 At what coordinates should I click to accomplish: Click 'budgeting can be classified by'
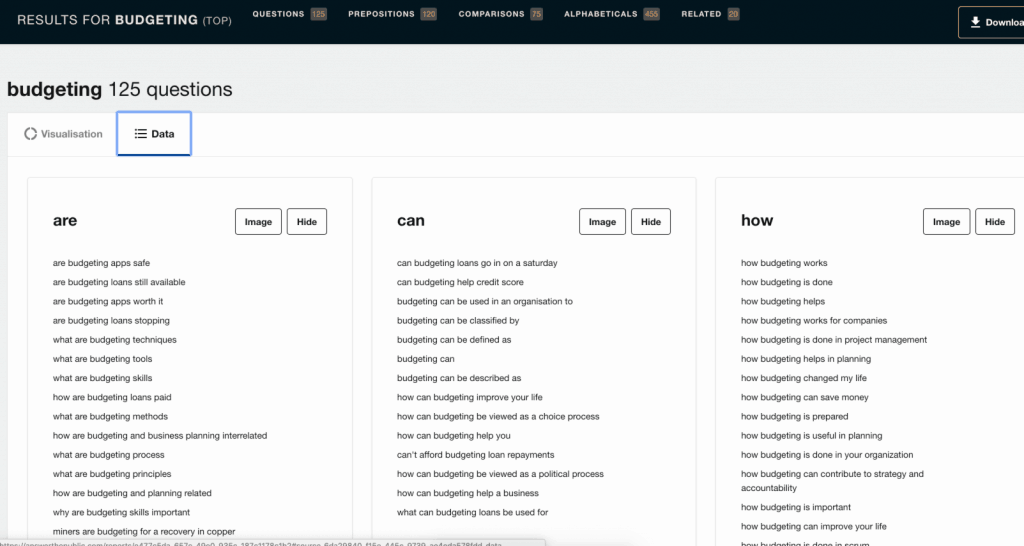pyautogui.click(x=458, y=321)
